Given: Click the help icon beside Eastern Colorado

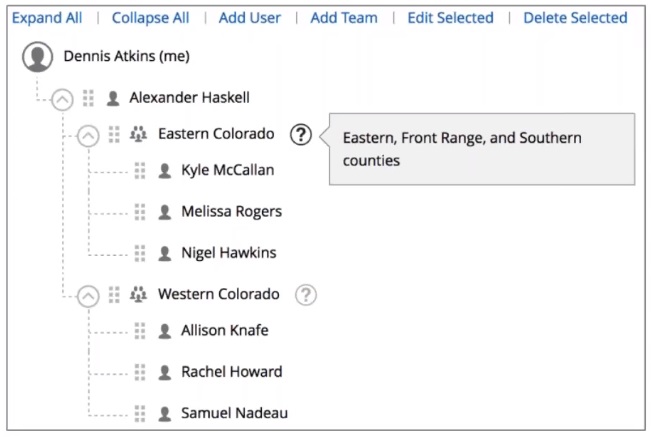Looking at the screenshot, I should pyautogui.click(x=301, y=134).
